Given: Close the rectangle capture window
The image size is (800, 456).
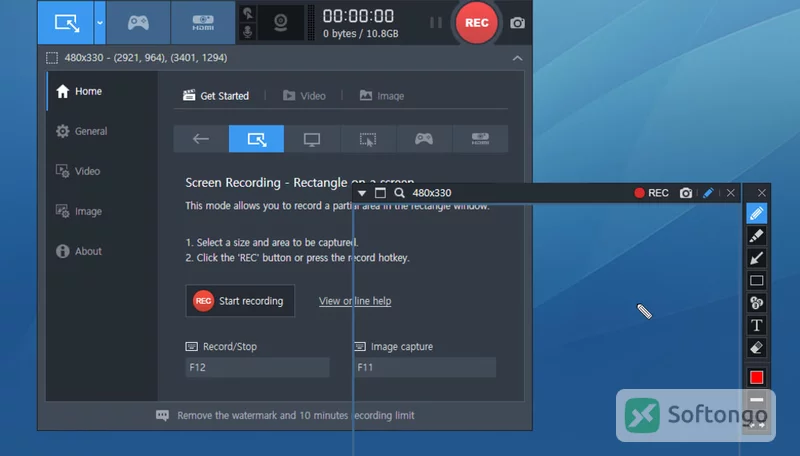Looking at the screenshot, I should tap(731, 193).
